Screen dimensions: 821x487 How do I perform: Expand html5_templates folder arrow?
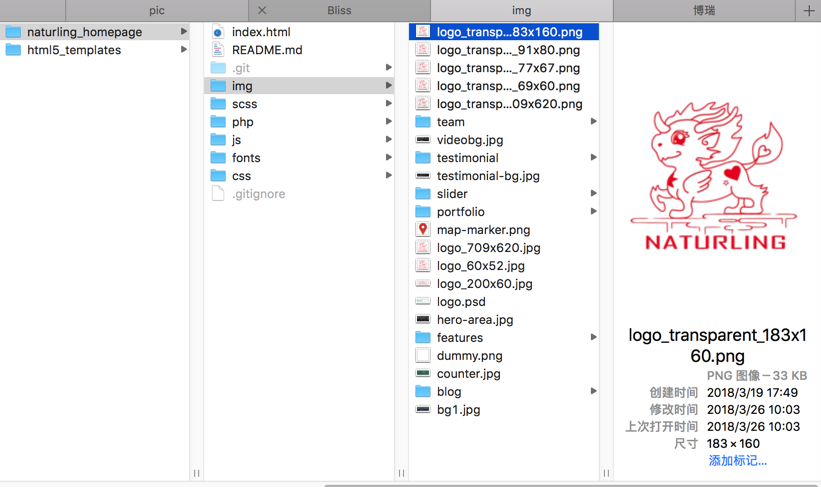coord(184,49)
